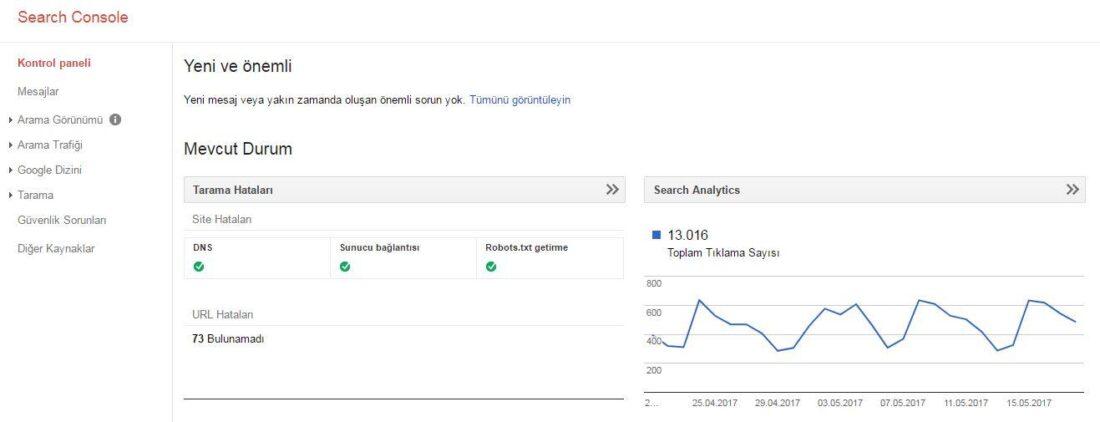The height and width of the screenshot is (422, 1100).
Task: Click the Tümünü görüntüleyin link
Action: (520, 100)
